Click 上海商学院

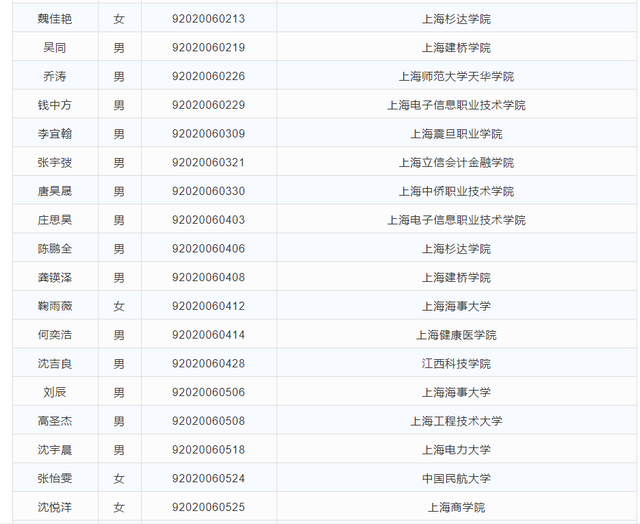click(456, 507)
